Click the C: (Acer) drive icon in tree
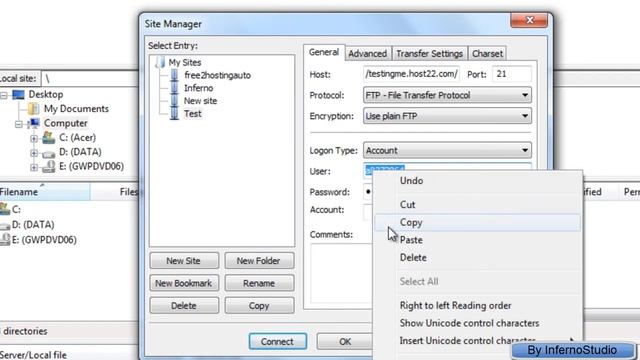The image size is (640, 360). tap(49, 138)
